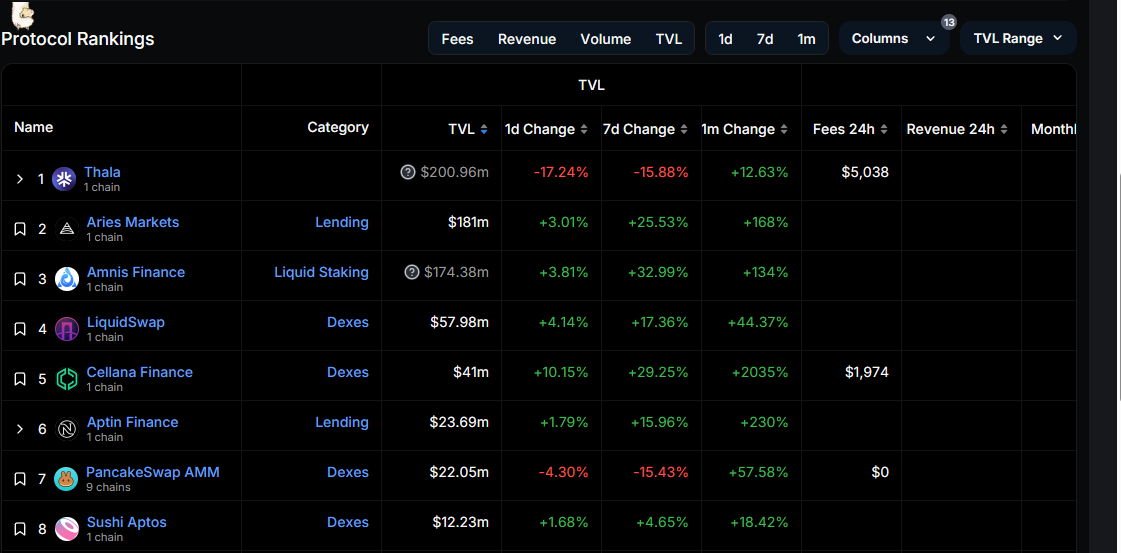Image resolution: width=1121 pixels, height=553 pixels.
Task: Click the llama logo above Protocol Rankings
Action: [x=23, y=14]
